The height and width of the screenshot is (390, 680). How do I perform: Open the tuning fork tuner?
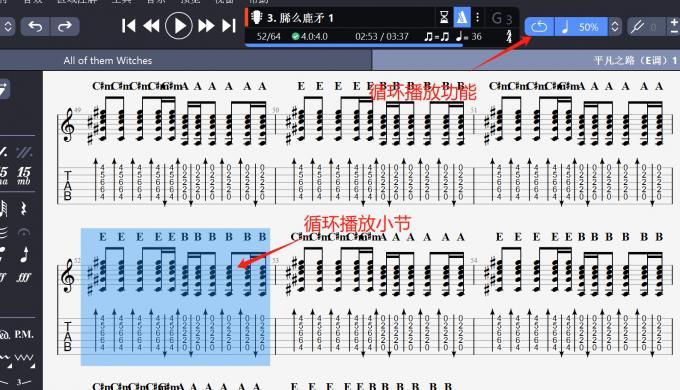[x=637, y=27]
